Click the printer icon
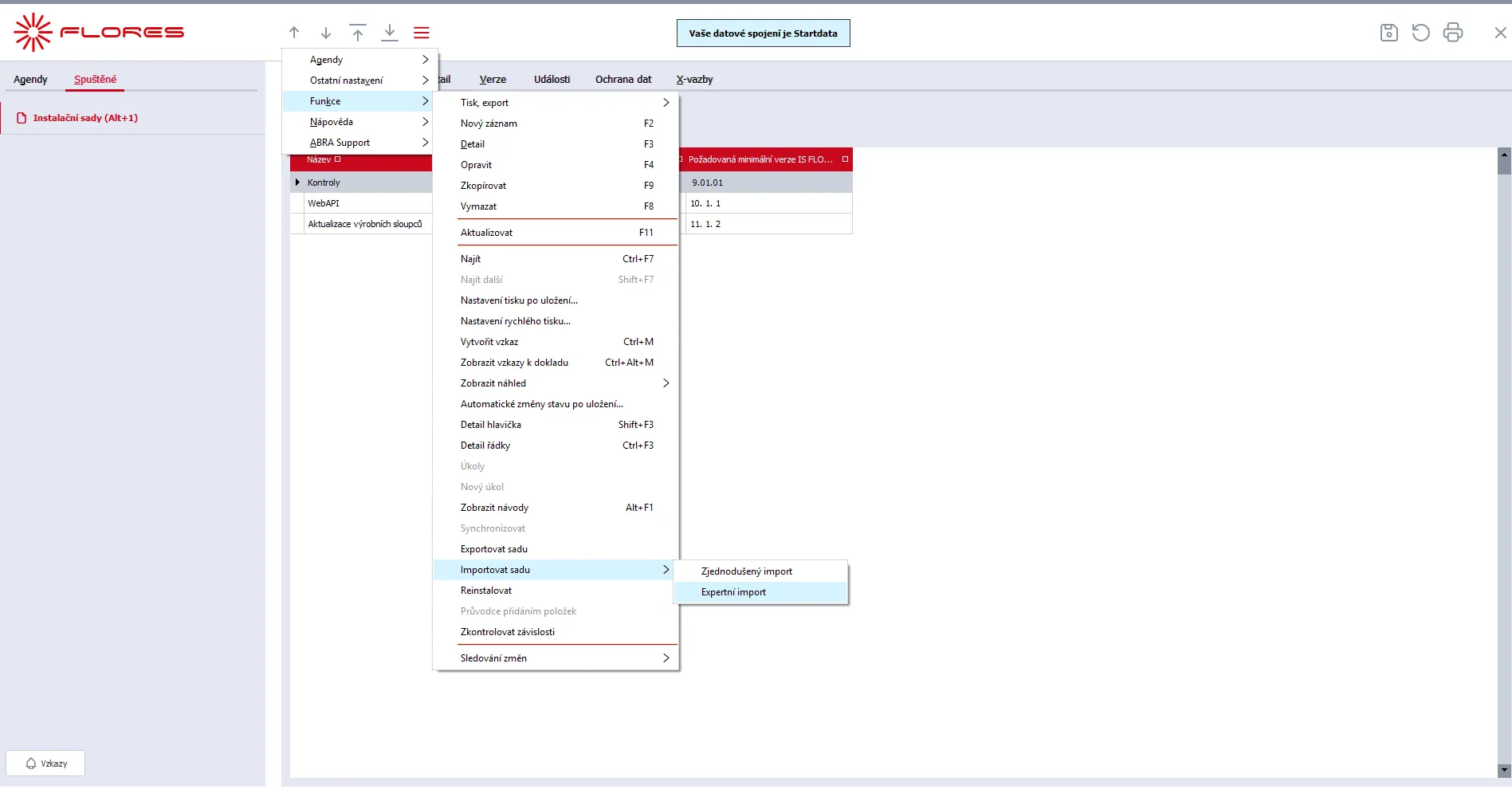This screenshot has width=1512, height=789. pyautogui.click(x=1453, y=33)
